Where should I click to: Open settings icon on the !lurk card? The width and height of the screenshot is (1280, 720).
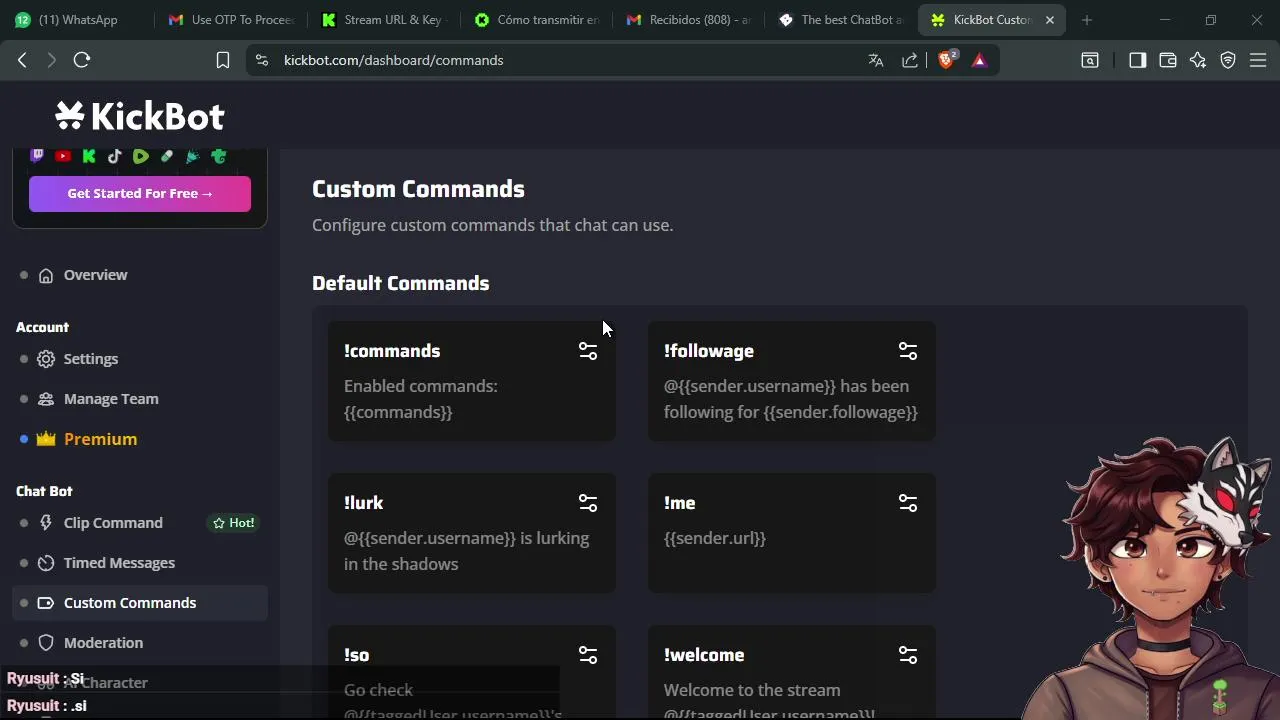point(588,503)
